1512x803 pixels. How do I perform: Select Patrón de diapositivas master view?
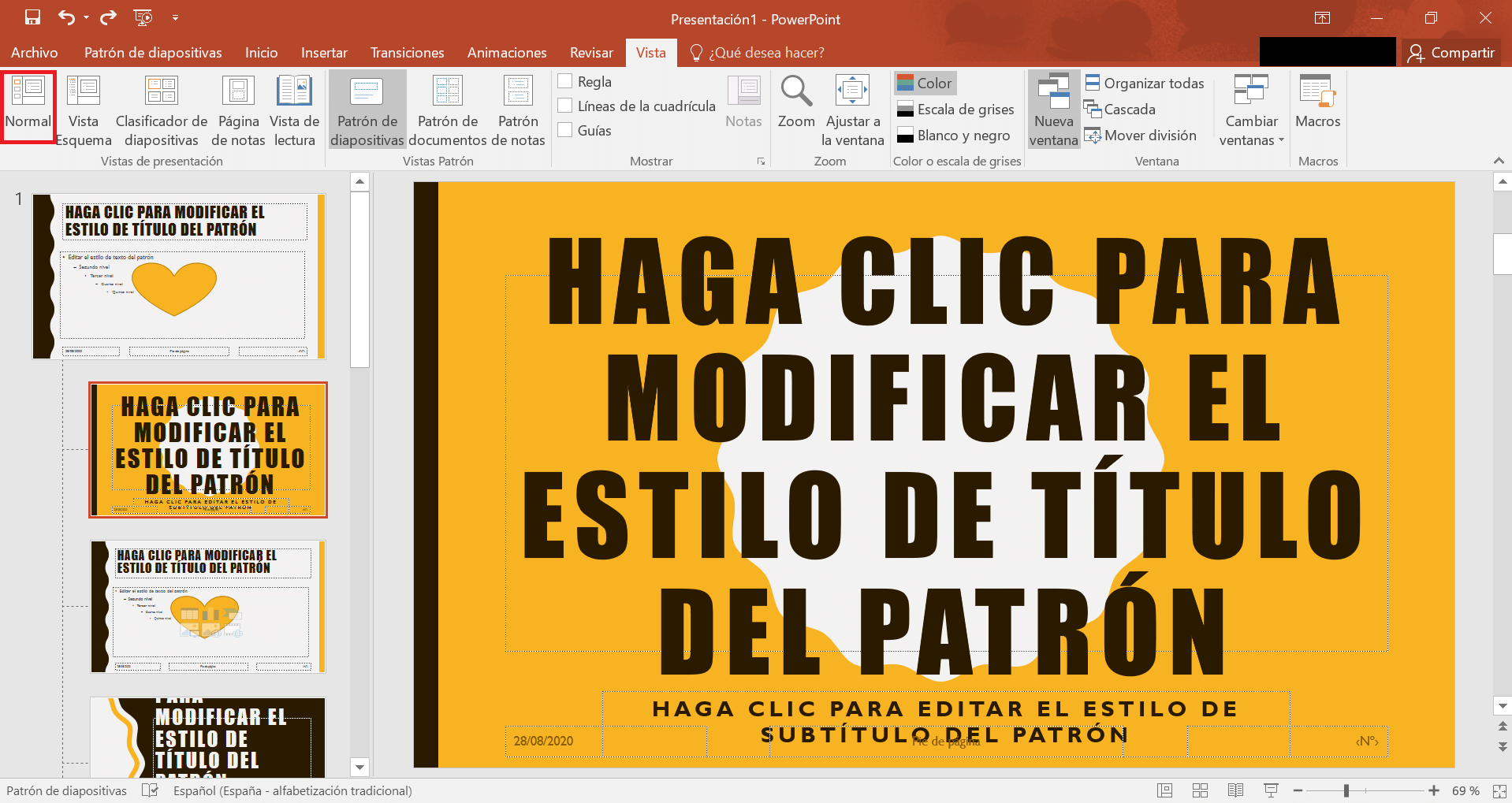367,110
